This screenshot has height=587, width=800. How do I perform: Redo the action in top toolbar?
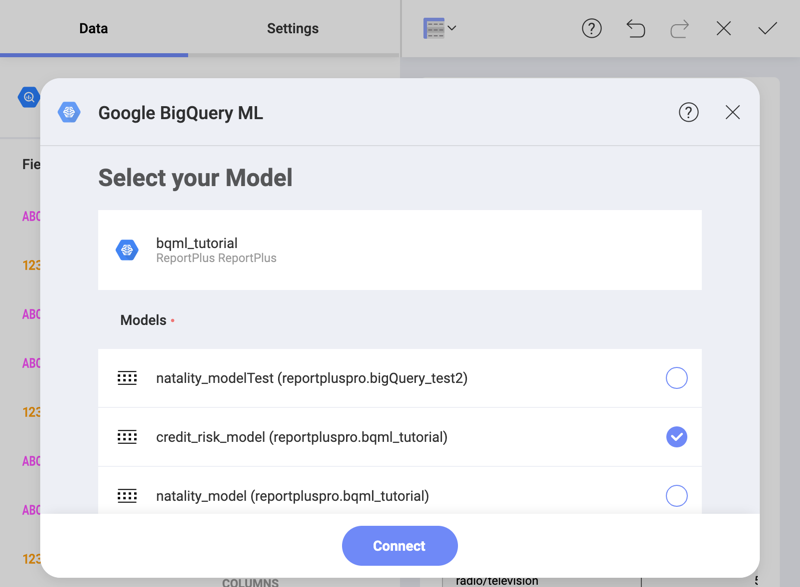680,28
